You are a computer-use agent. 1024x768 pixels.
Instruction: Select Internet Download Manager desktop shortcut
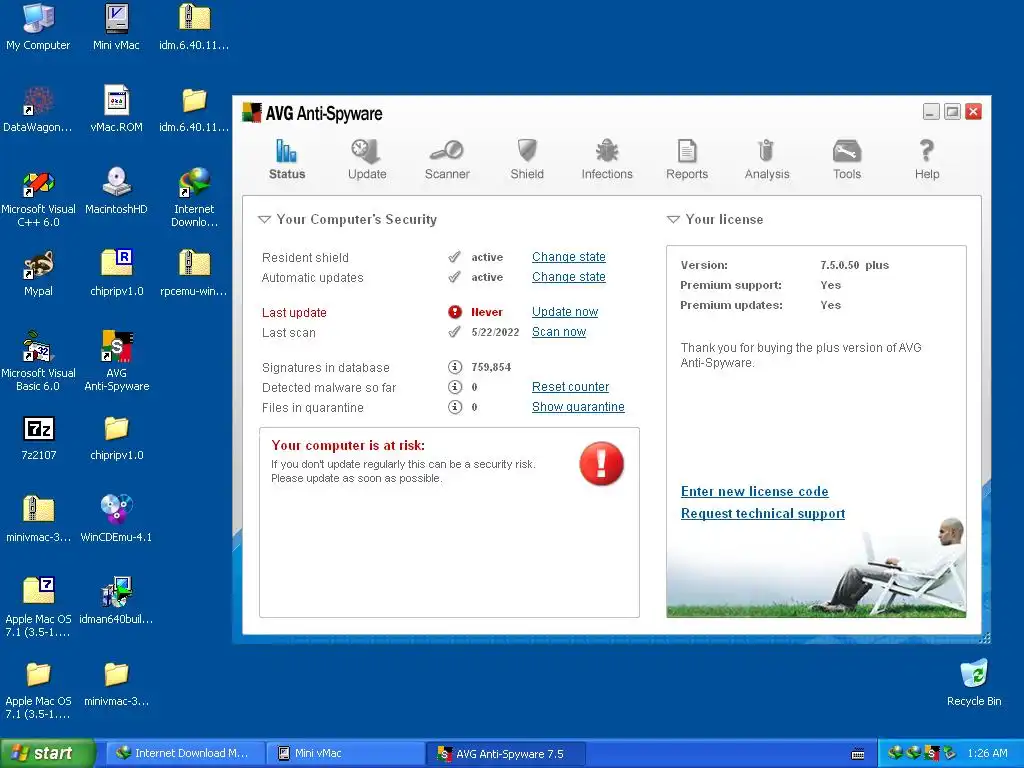pos(194,198)
